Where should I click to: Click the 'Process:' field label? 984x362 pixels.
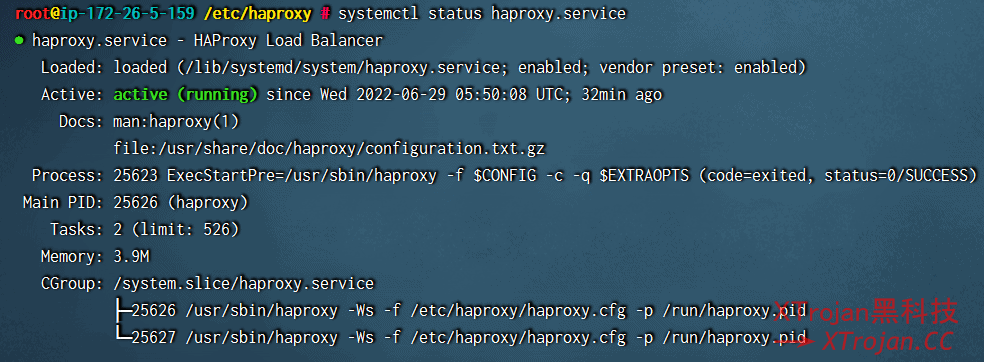(68, 176)
